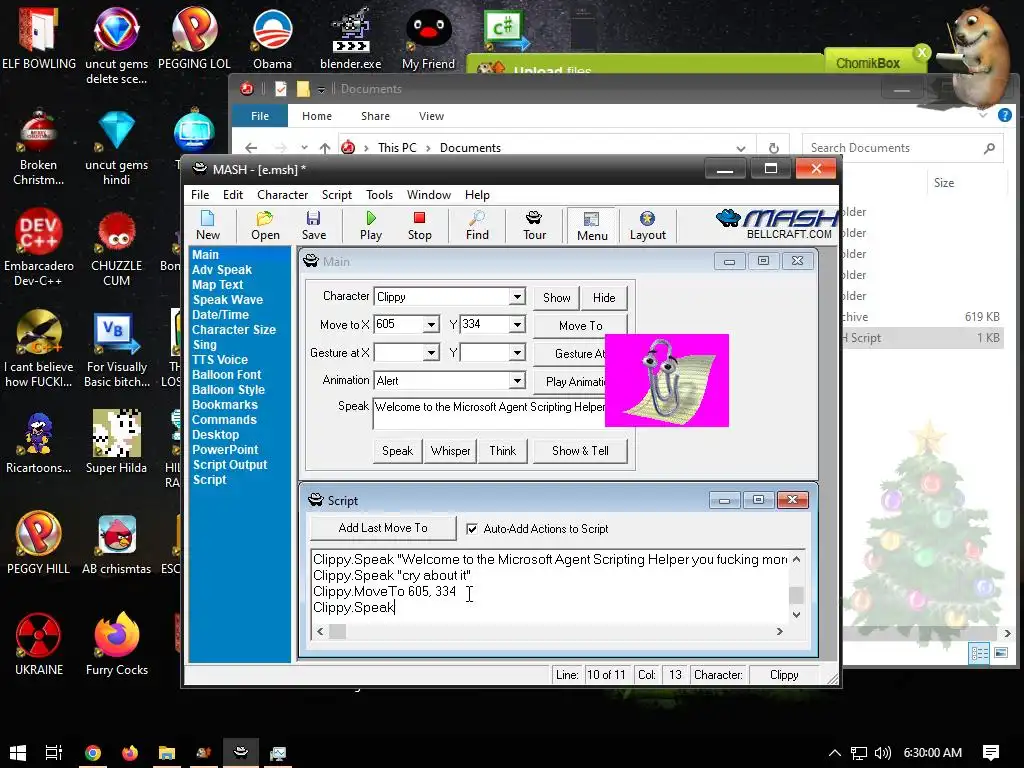Click the Show character button
The width and height of the screenshot is (1024, 768).
click(x=556, y=298)
